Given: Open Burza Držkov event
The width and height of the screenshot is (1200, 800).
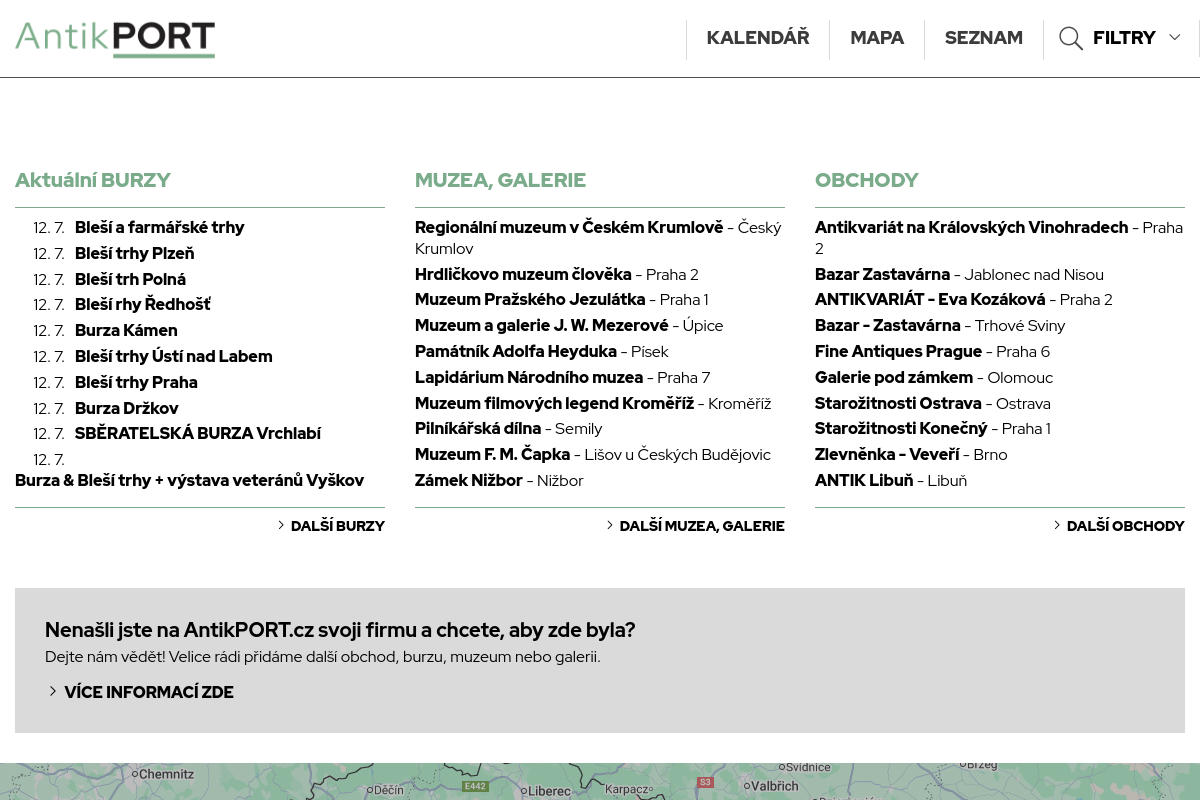Looking at the screenshot, I should (x=127, y=409).
